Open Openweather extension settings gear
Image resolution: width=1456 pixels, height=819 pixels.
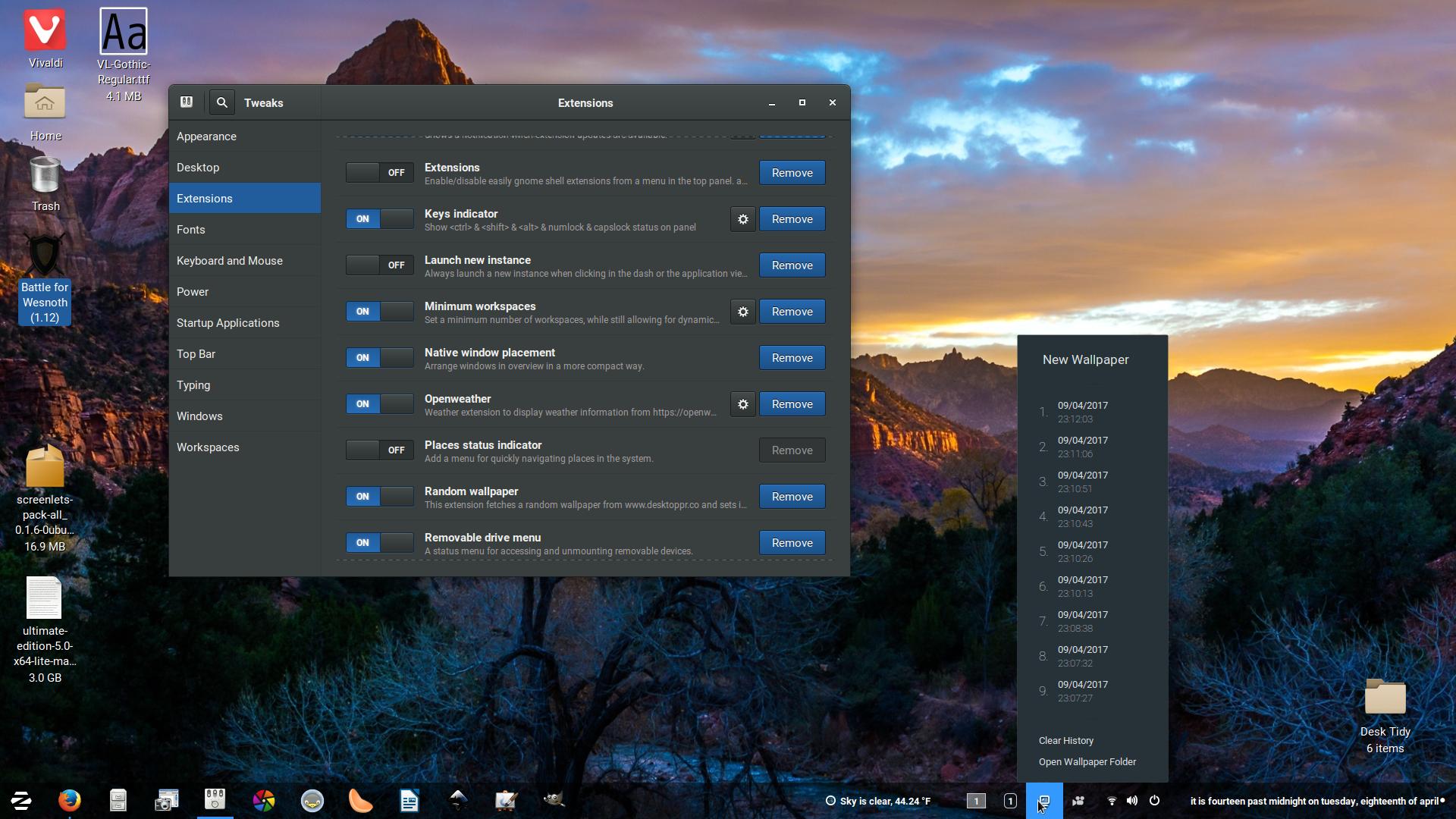coord(743,404)
